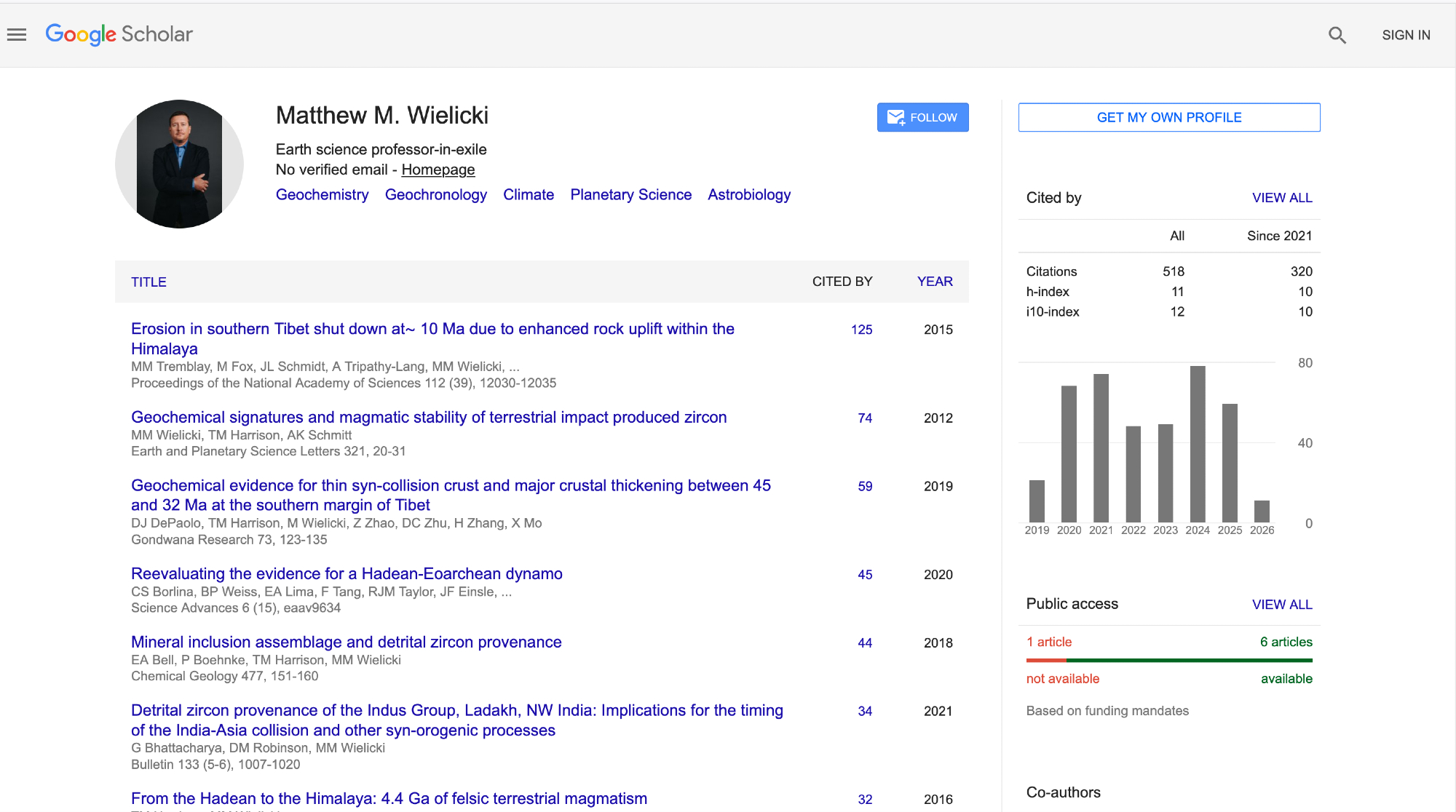Click the 1 article not available link

1048,642
